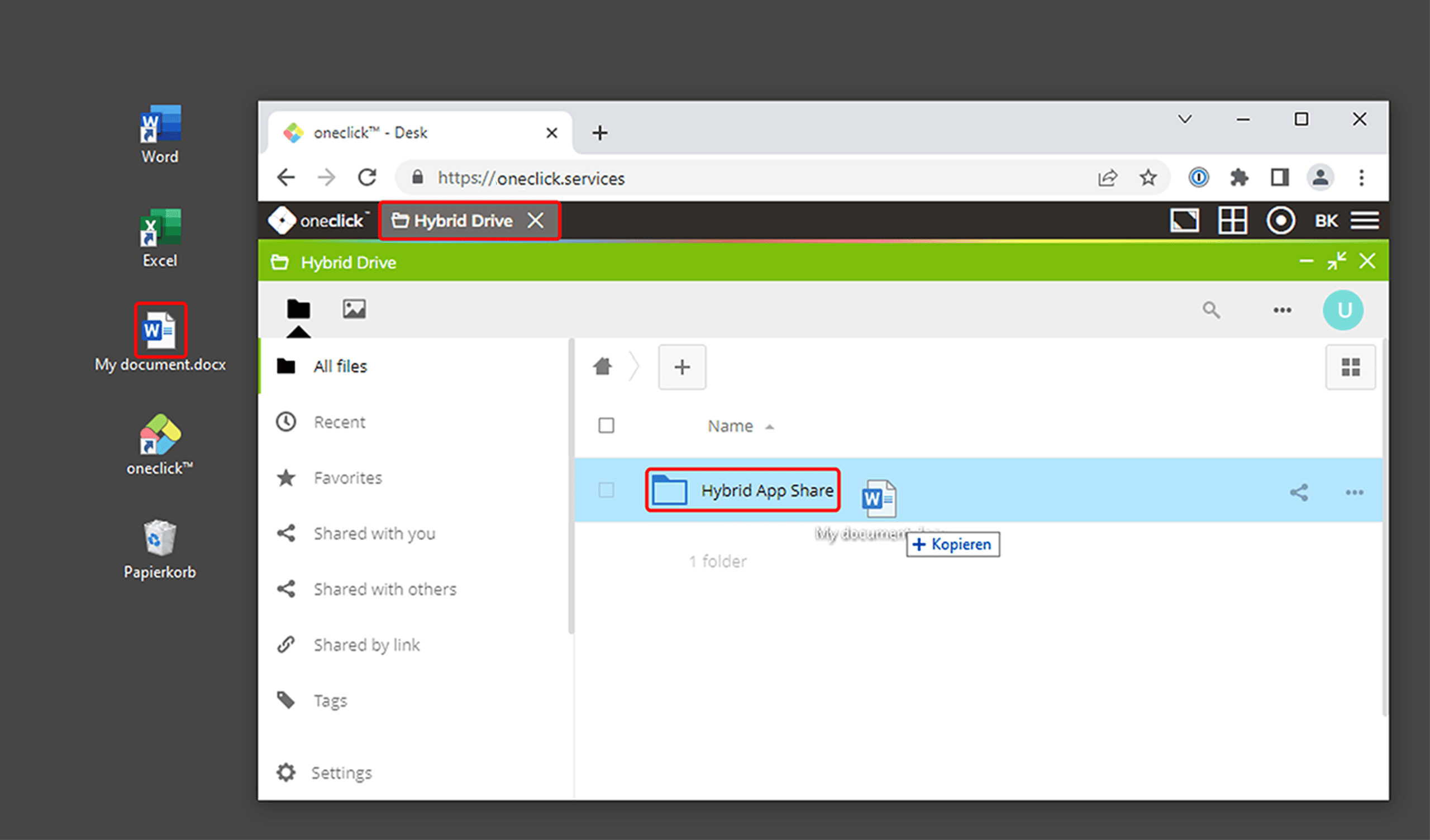
Task: Click the browser address bar URL
Action: coord(531,178)
